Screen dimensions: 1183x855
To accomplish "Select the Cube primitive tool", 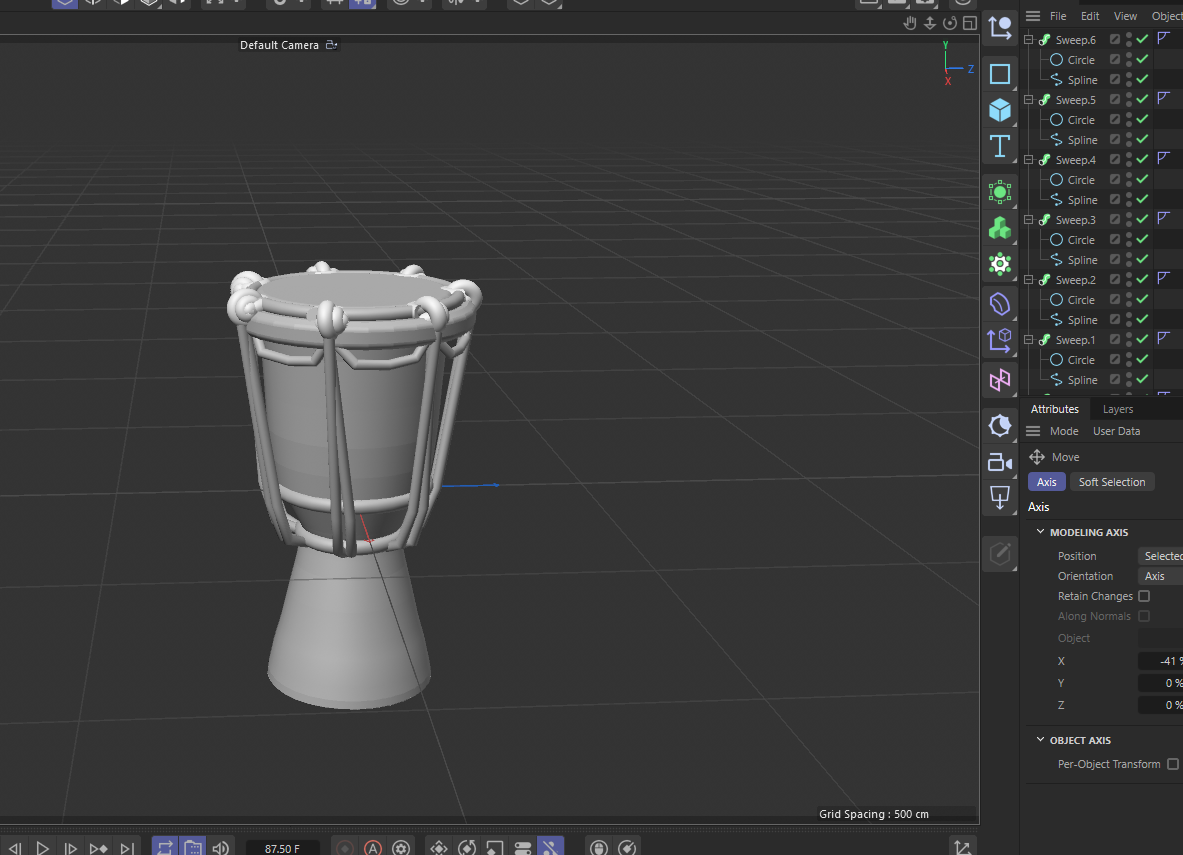I will click(x=999, y=110).
